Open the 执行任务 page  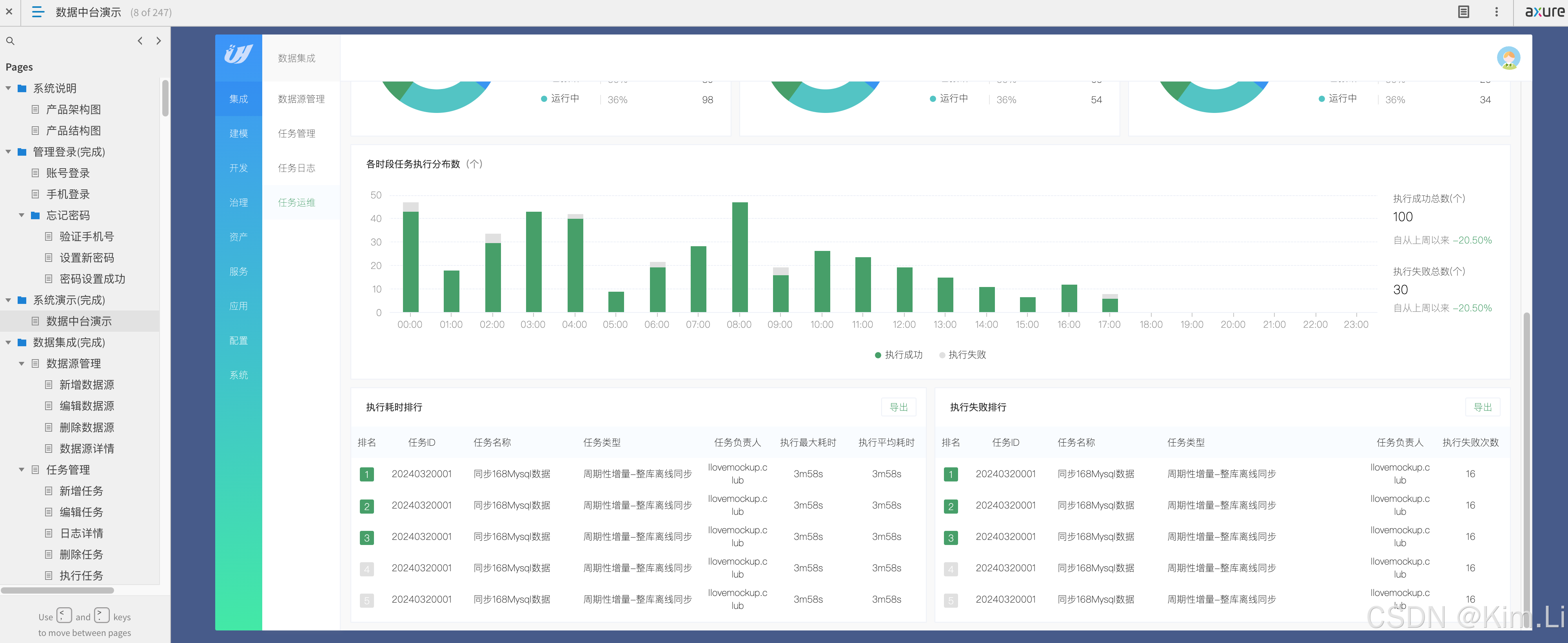(x=81, y=576)
